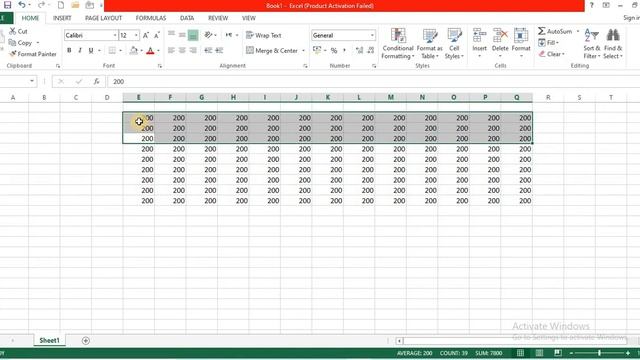640x360 pixels.
Task: Activate the Format Painter
Action: tap(33, 54)
